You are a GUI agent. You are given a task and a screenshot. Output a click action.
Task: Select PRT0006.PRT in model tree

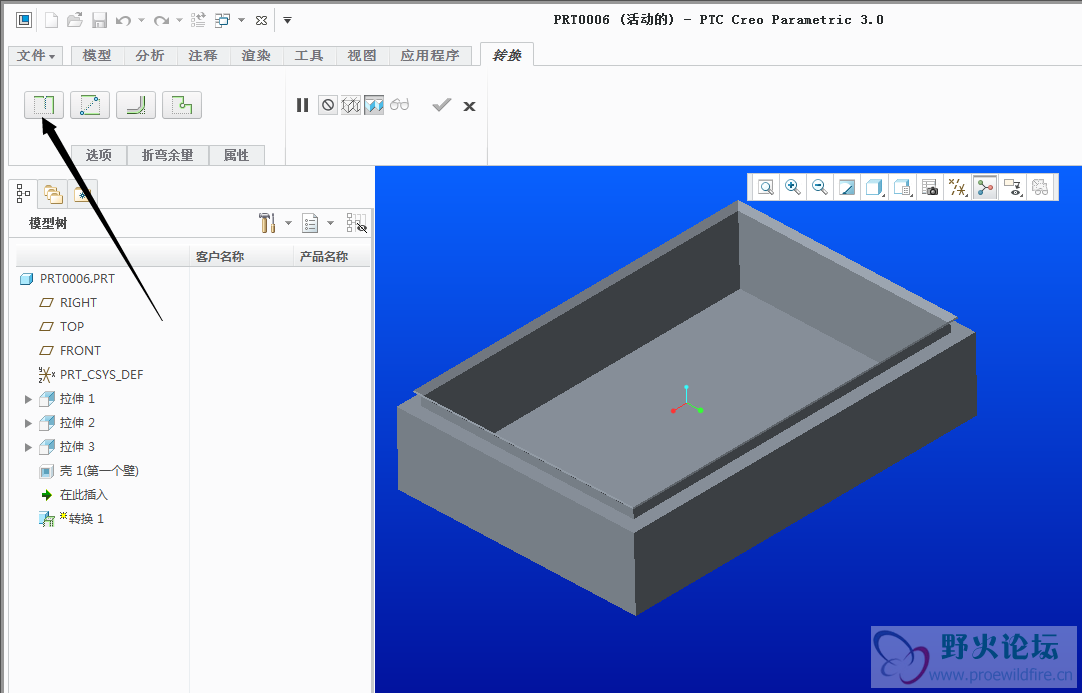tap(68, 279)
